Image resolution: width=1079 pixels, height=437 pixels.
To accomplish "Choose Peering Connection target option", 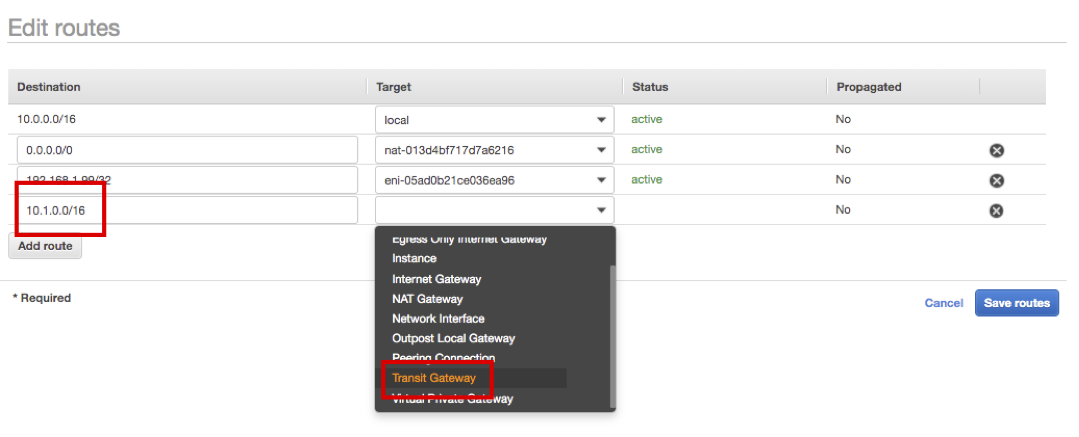I will pos(443,358).
